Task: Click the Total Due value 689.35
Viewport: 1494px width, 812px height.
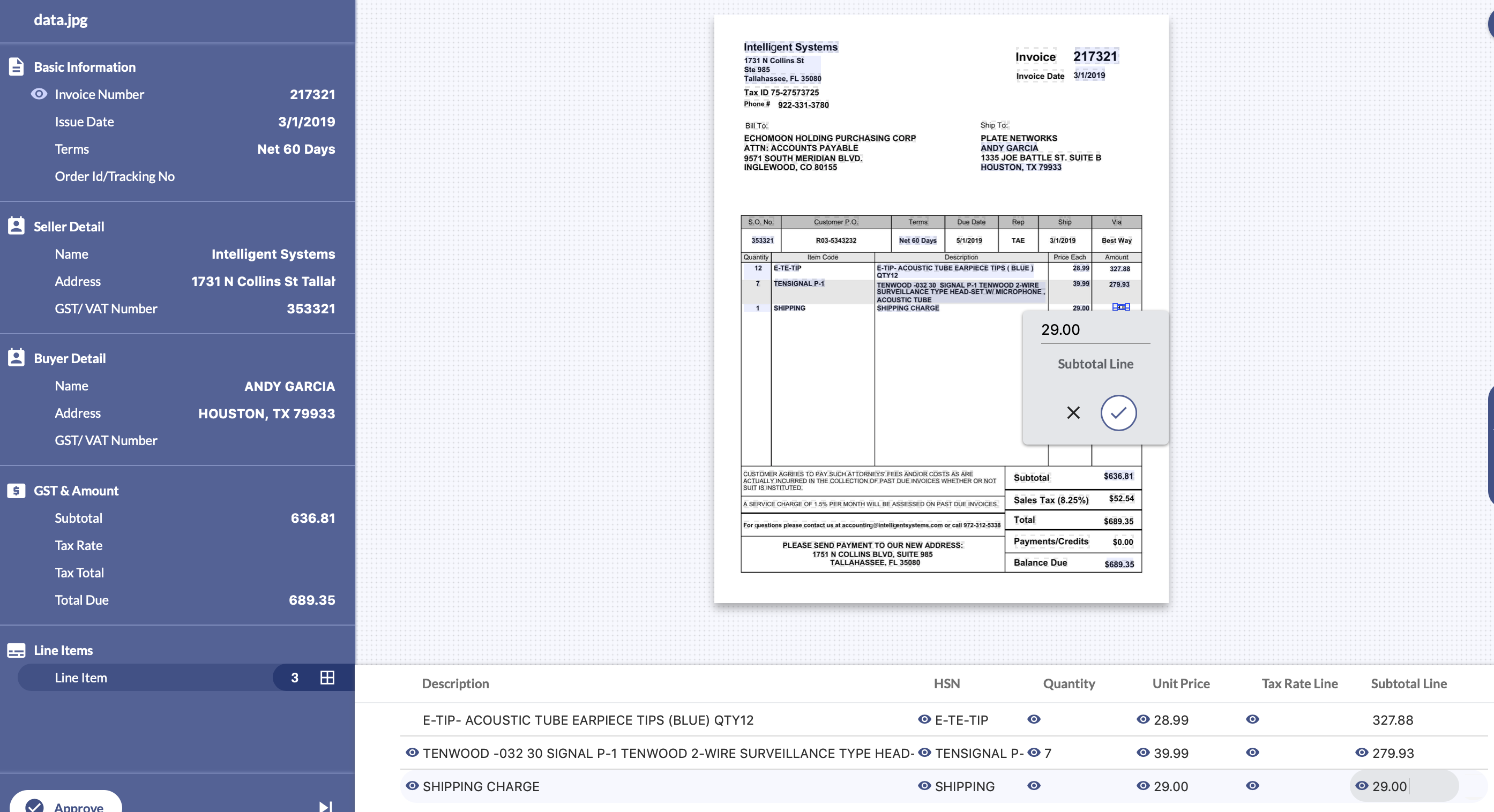Action: (x=312, y=600)
